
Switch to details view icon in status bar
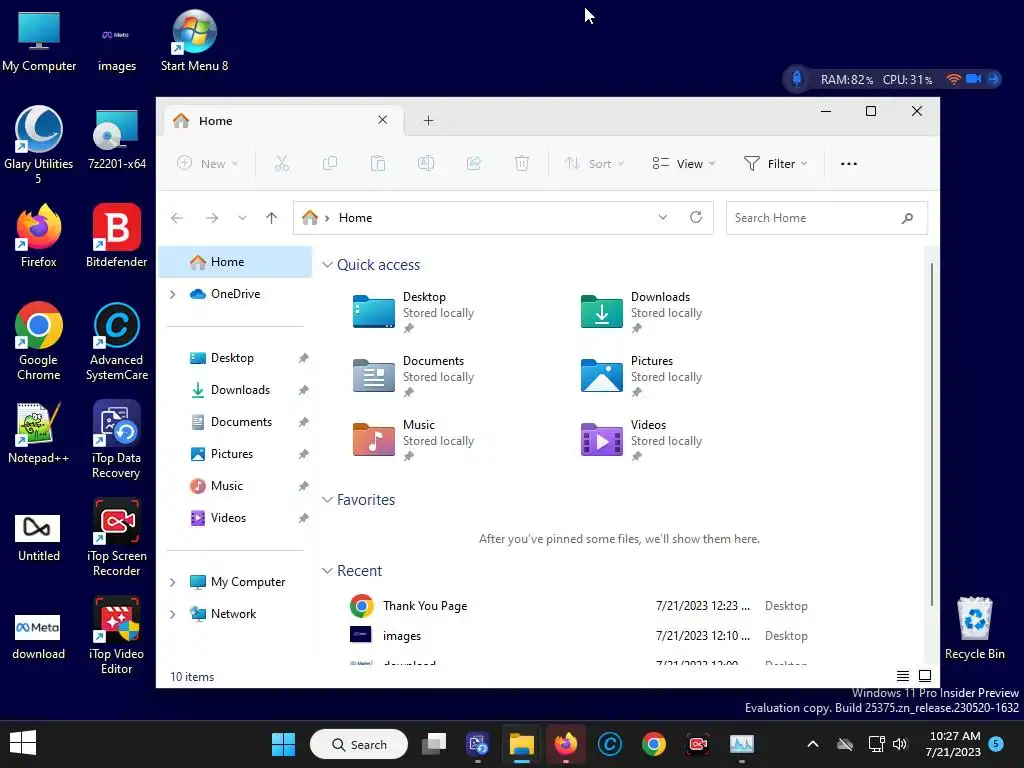click(903, 676)
